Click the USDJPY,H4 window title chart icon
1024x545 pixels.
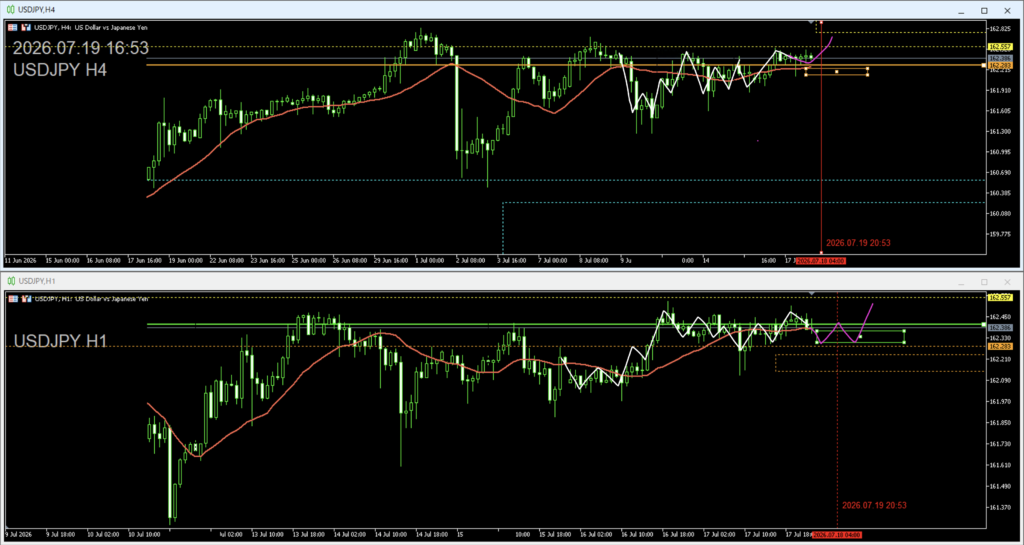click(11, 10)
